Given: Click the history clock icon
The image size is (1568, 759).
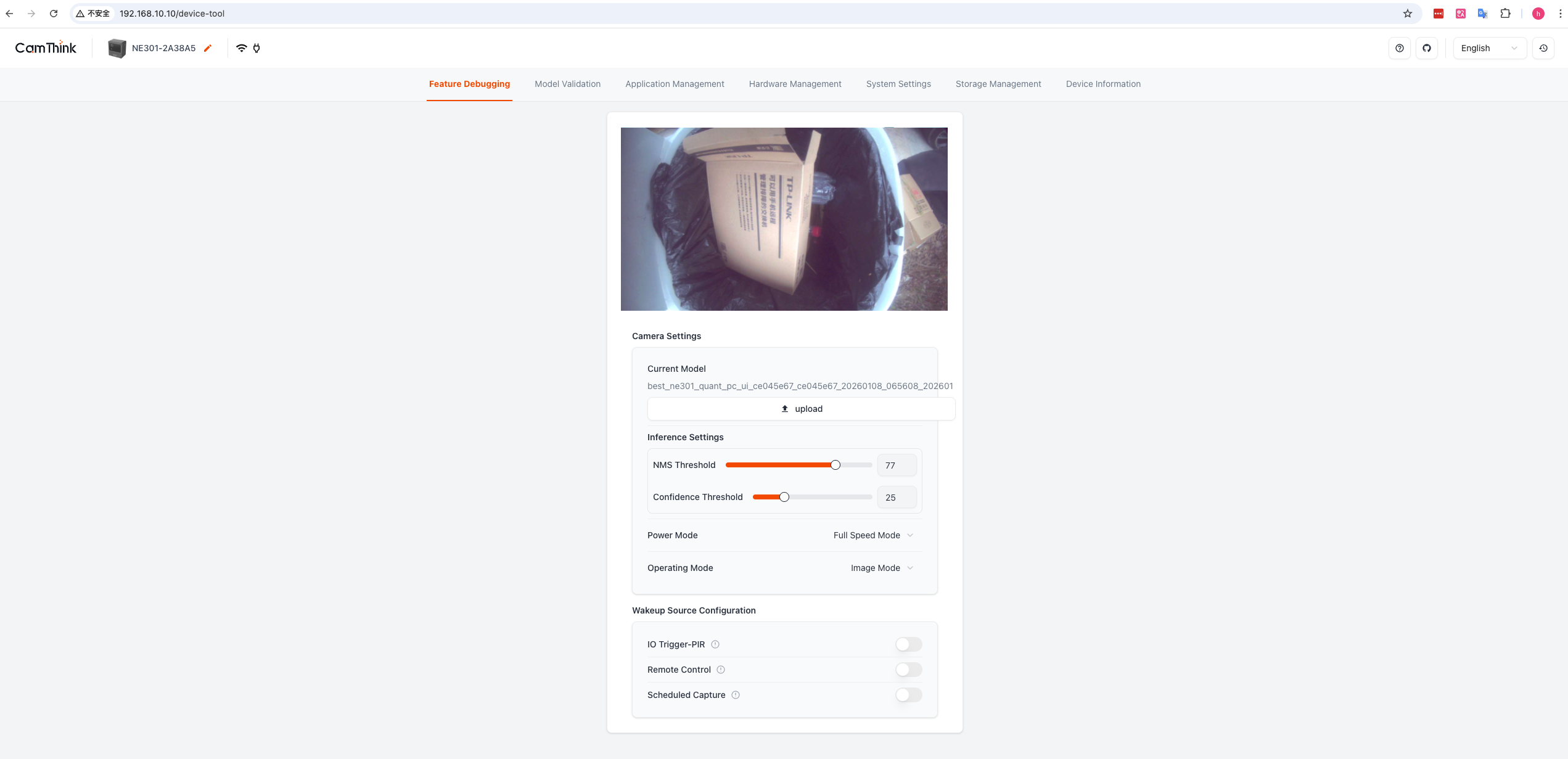Looking at the screenshot, I should click(1543, 48).
